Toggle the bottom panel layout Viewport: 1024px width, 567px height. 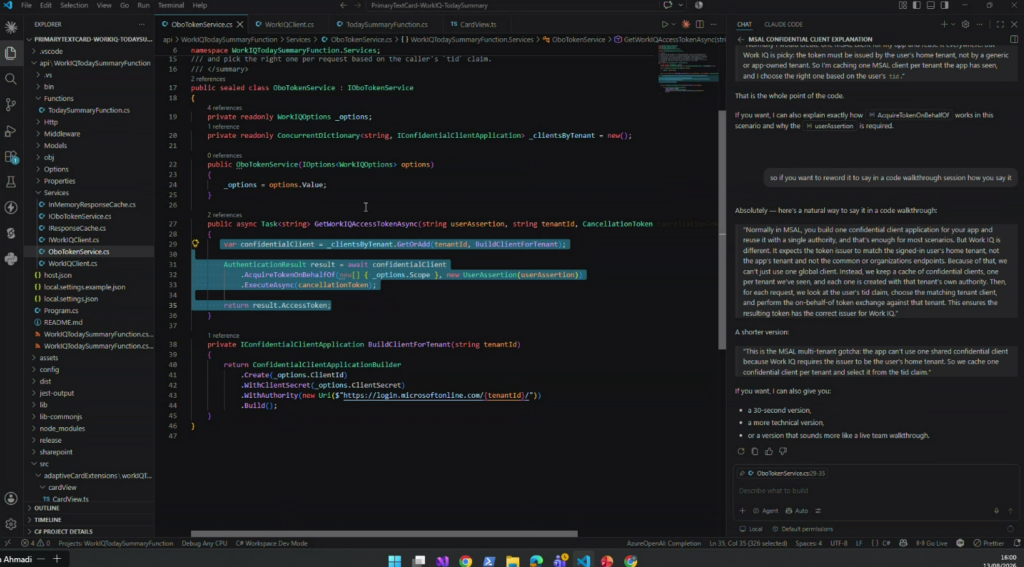[933, 5]
